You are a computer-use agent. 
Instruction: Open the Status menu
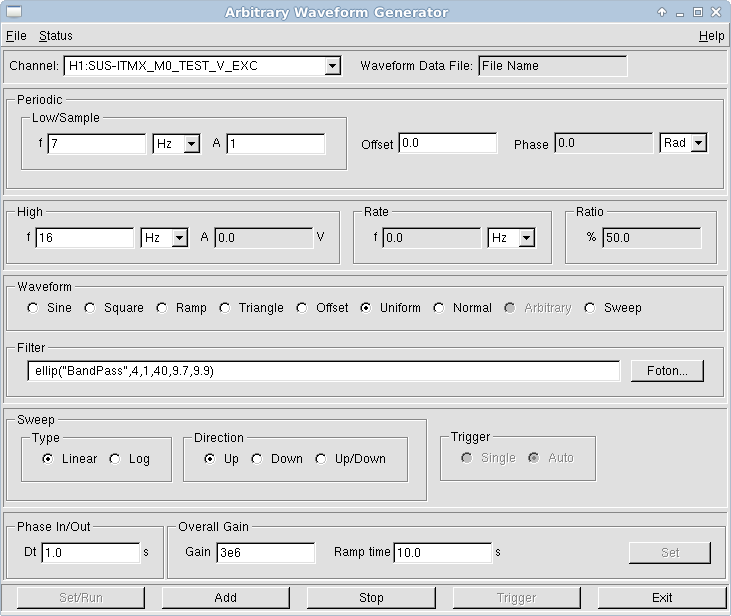pyautogui.click(x=55, y=35)
